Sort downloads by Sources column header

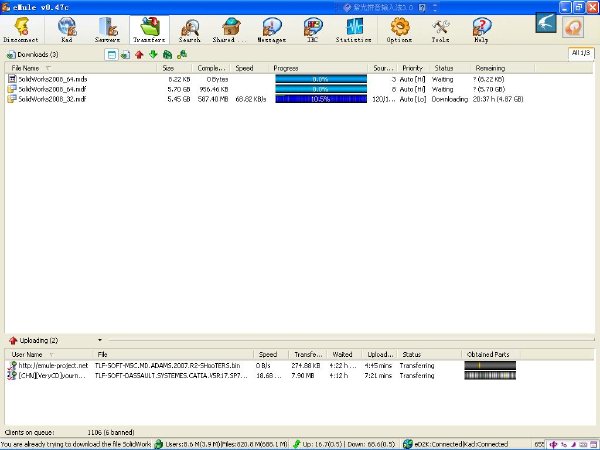point(383,68)
